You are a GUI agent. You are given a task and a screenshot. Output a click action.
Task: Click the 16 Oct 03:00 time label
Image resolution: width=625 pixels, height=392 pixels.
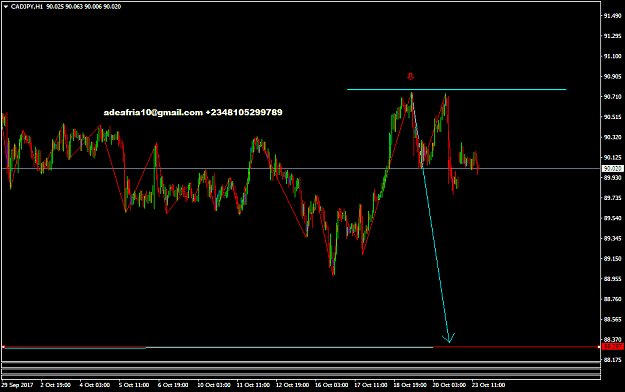coord(331,385)
